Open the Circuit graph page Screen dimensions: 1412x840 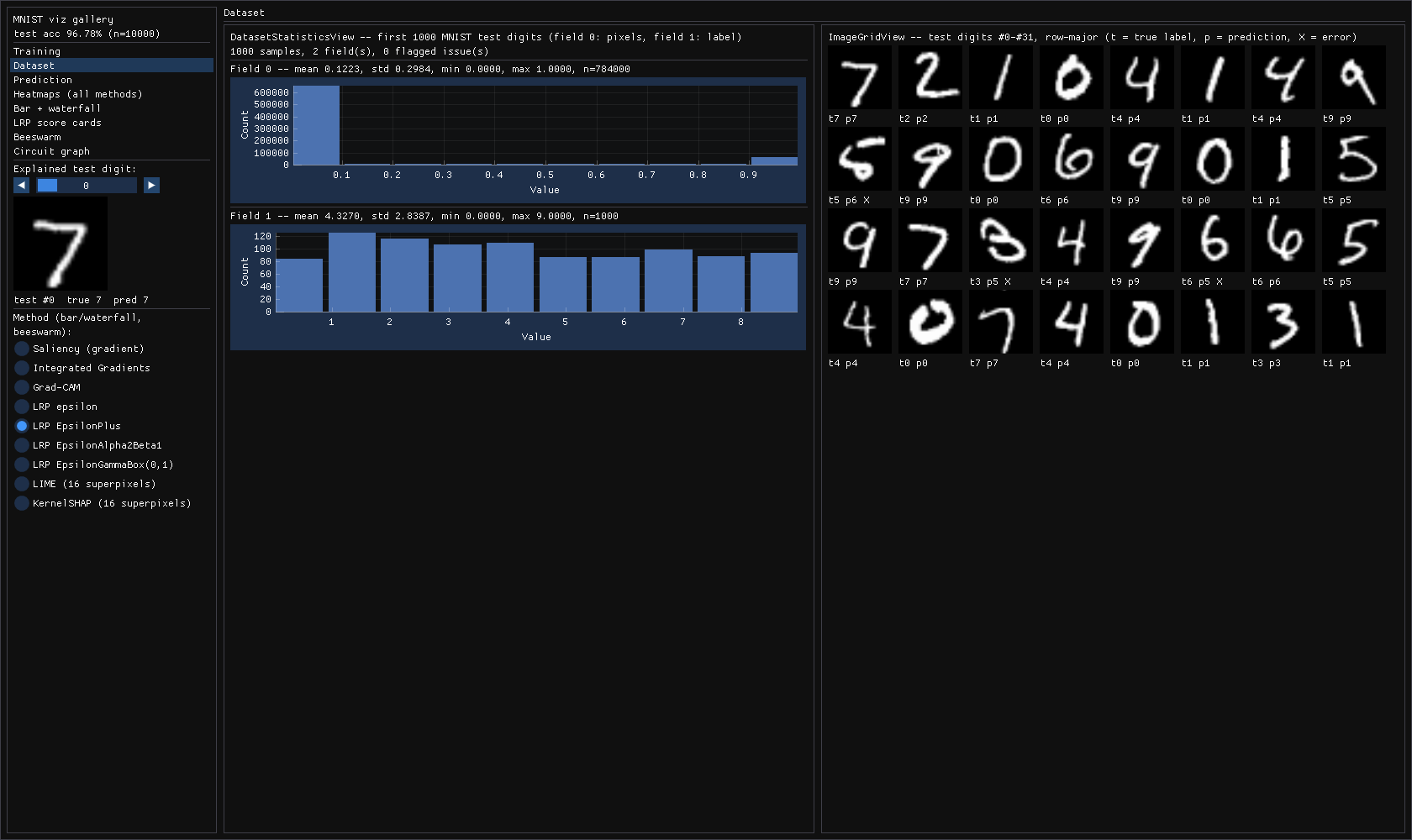point(111,151)
